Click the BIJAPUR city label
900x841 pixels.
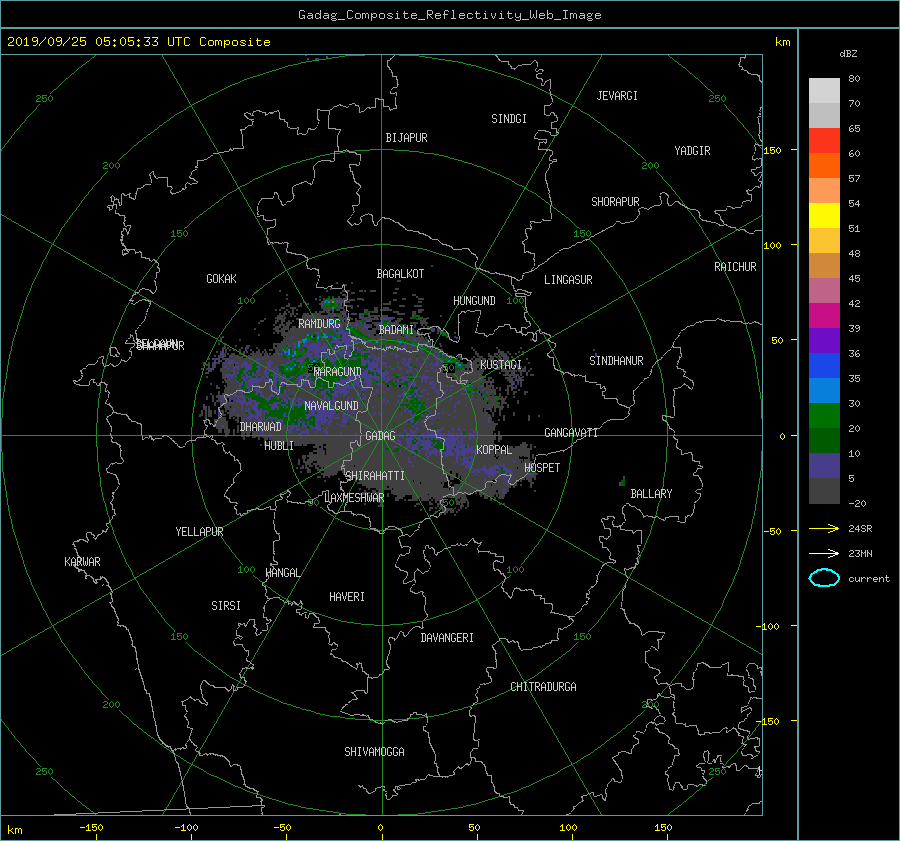pos(406,138)
